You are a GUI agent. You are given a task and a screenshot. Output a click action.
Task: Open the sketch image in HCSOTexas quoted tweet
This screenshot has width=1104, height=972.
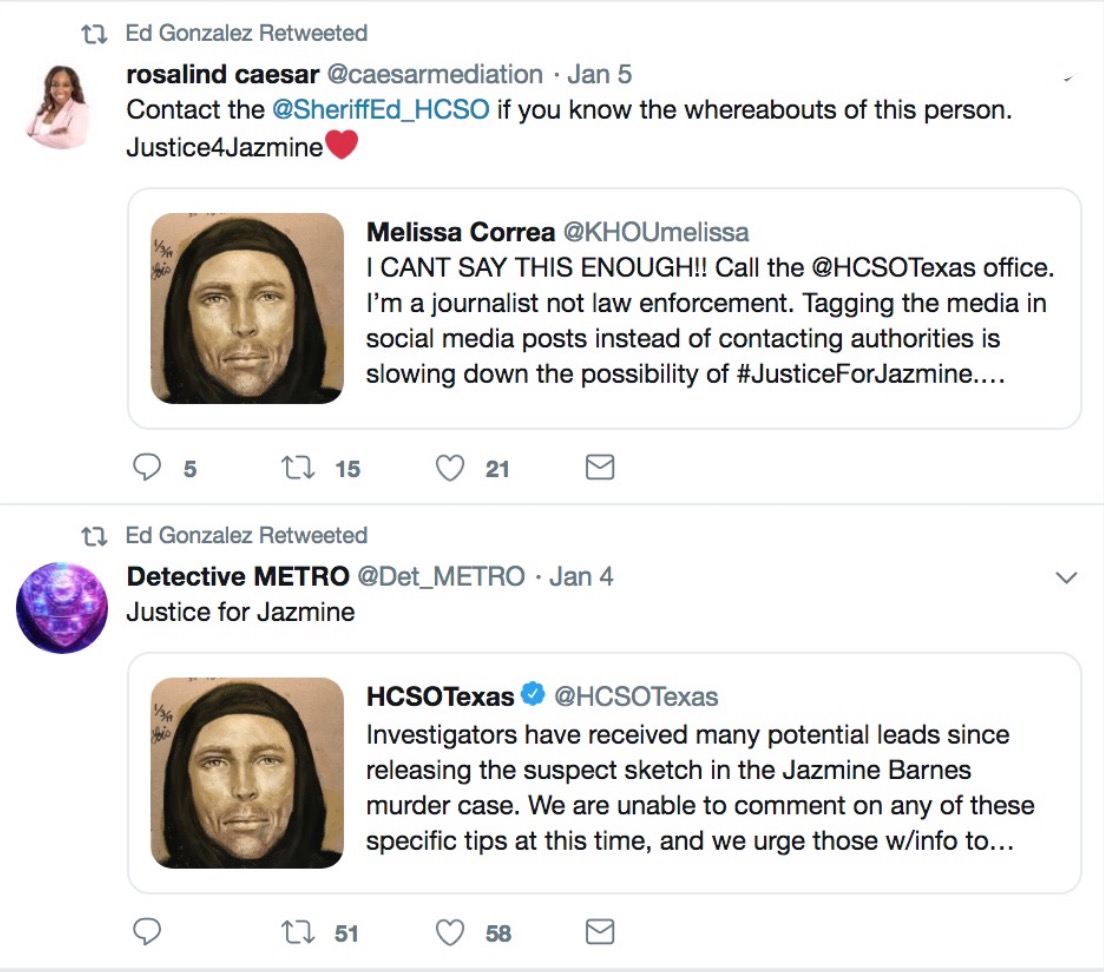pos(246,772)
